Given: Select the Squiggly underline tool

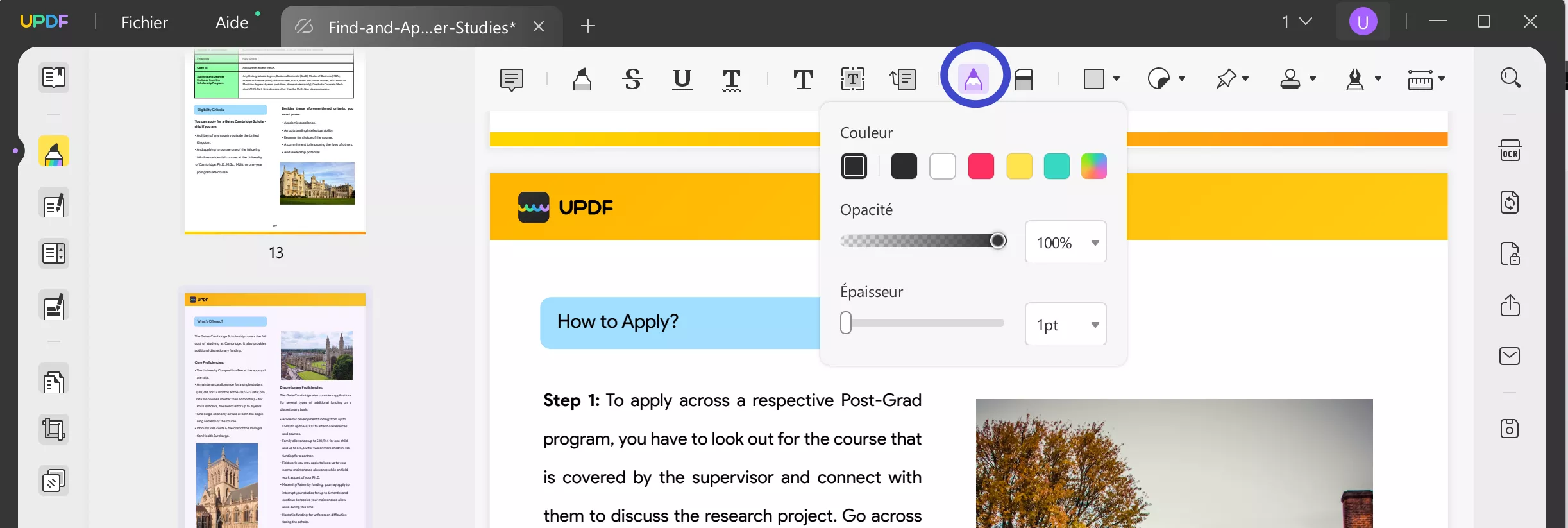Looking at the screenshot, I should [732, 80].
